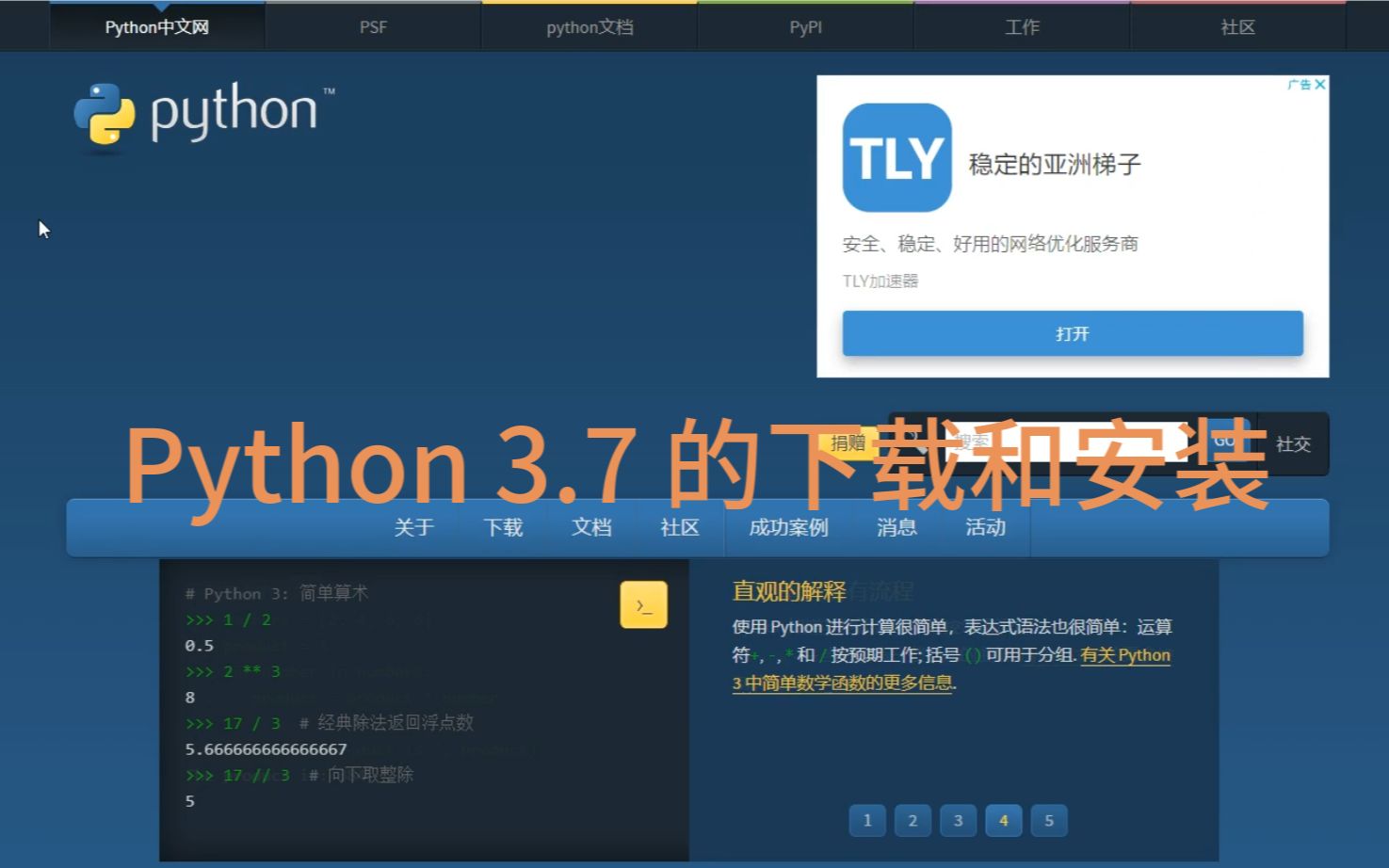Open the python文档 top tab
Viewport: 1389px width, 868px height.
[x=590, y=27]
